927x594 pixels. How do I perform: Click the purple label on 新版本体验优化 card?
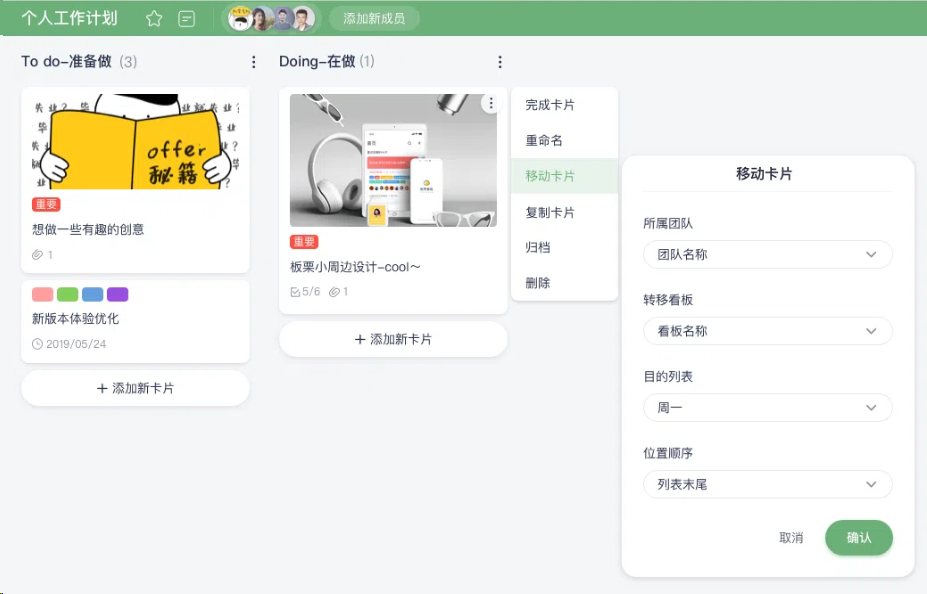118,294
